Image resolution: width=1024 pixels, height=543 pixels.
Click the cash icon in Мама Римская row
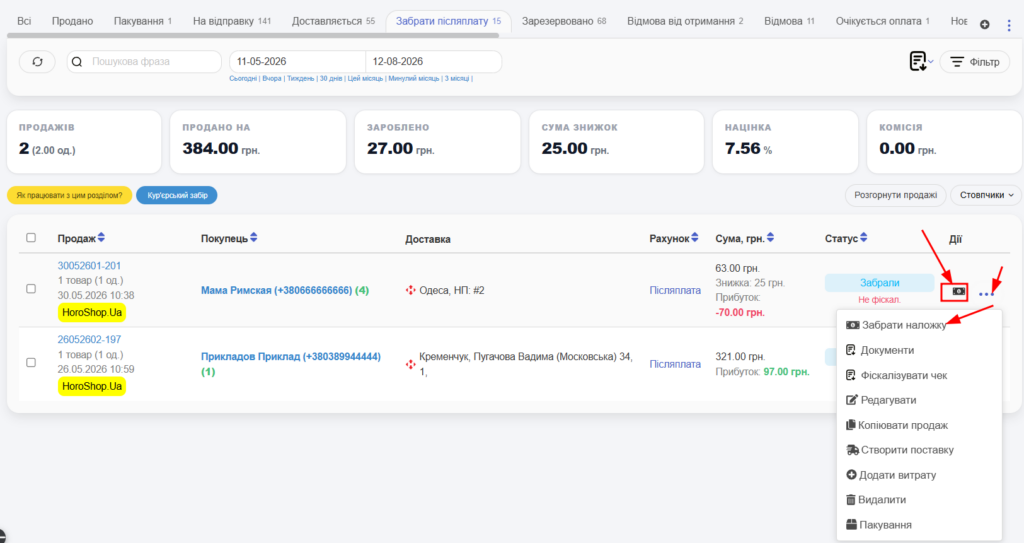pos(959,291)
